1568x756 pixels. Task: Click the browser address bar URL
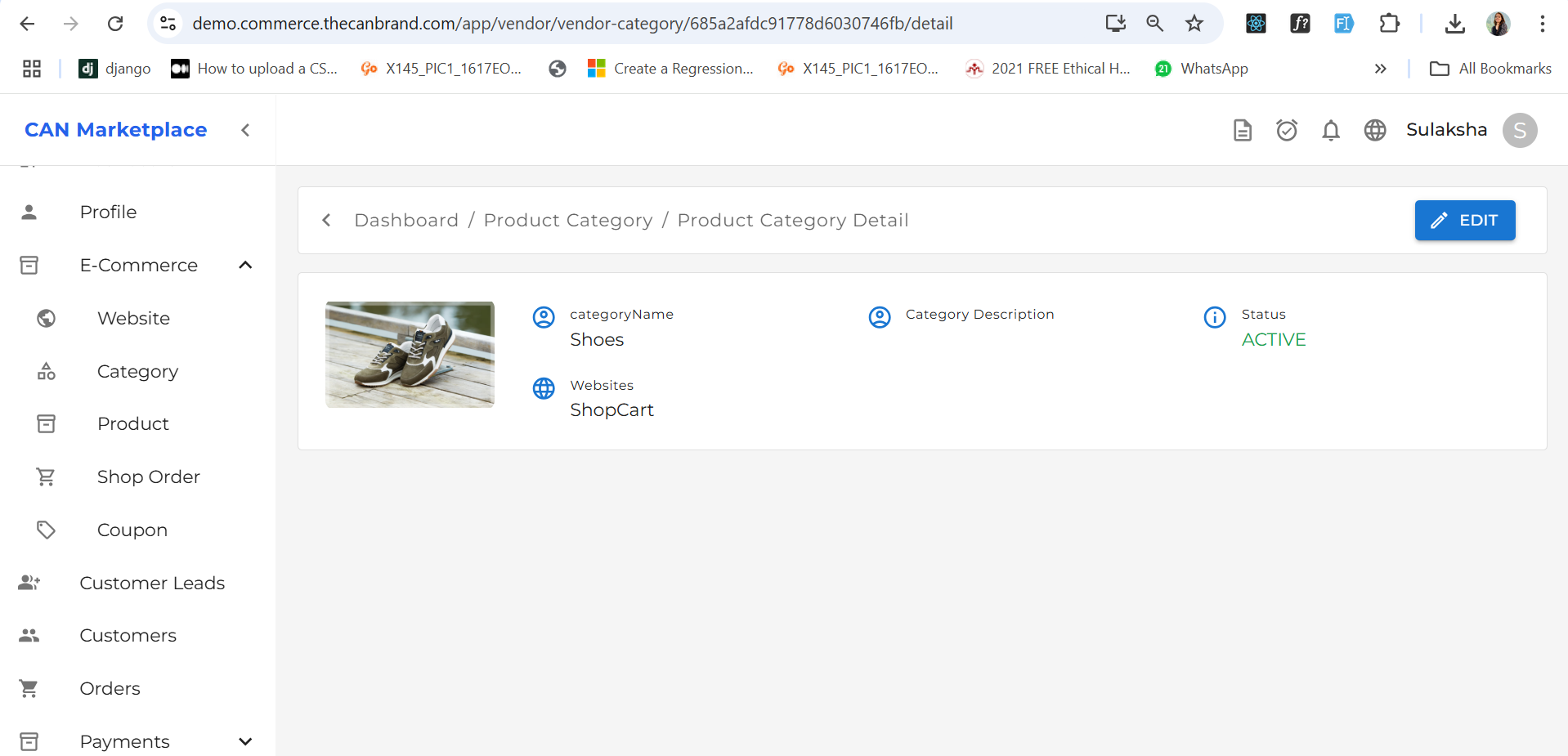click(x=572, y=24)
